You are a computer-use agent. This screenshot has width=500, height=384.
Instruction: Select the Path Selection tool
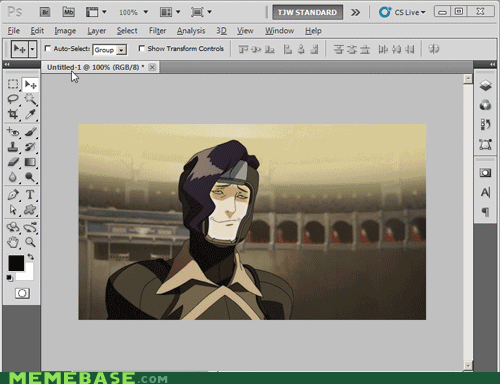point(13,210)
